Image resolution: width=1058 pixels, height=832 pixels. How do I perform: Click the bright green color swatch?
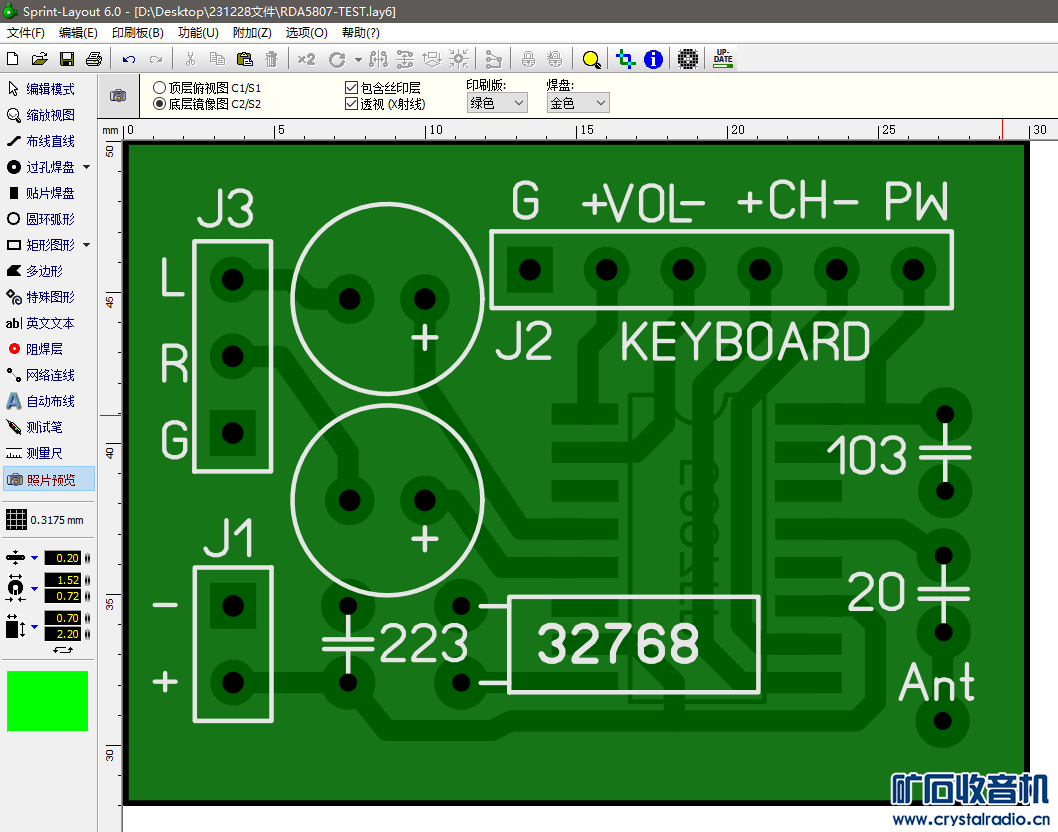pyautogui.click(x=48, y=701)
